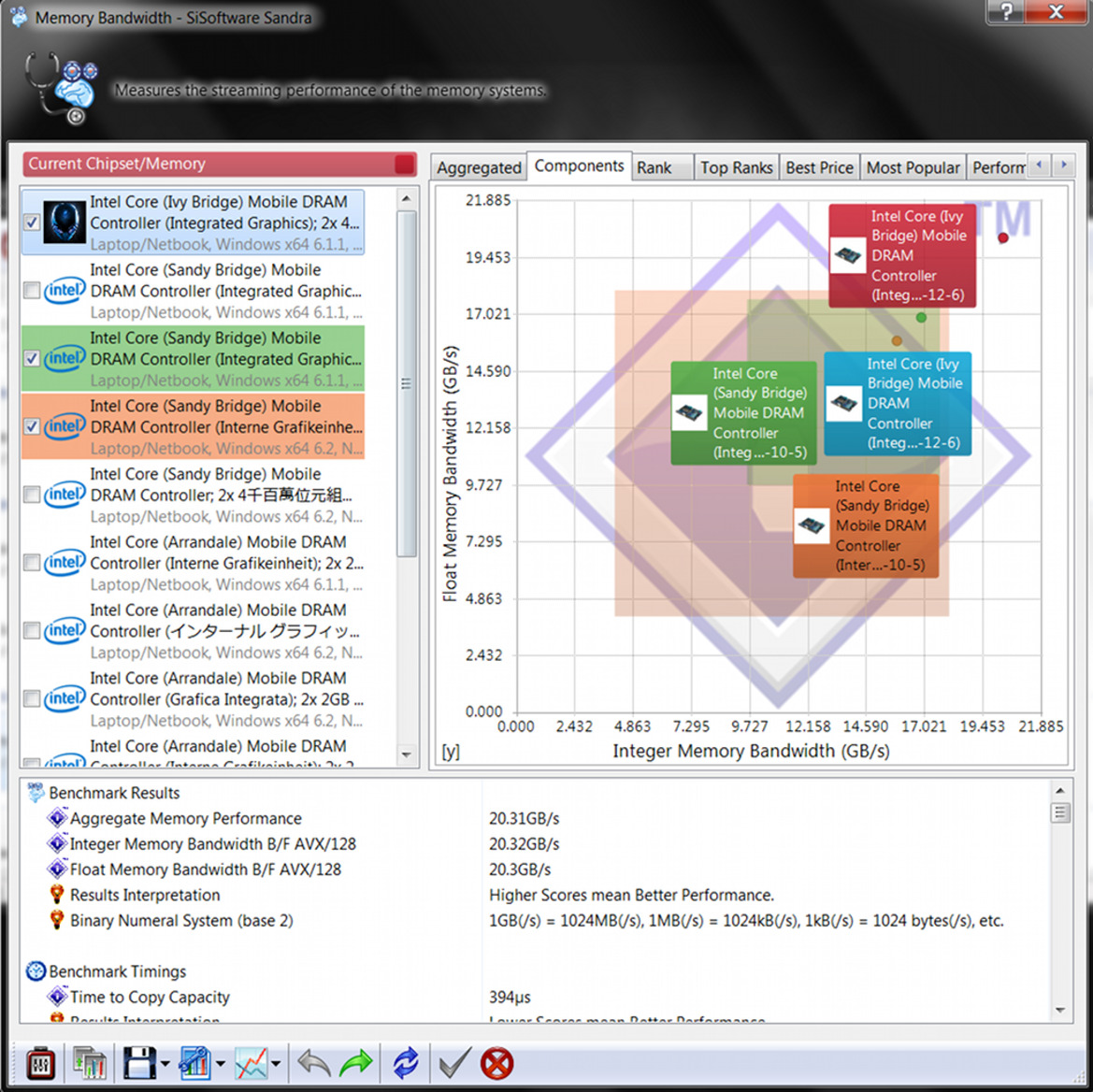Click the down arrow of the chipset list scrollbar
The width and height of the screenshot is (1093, 1092).
(x=407, y=754)
